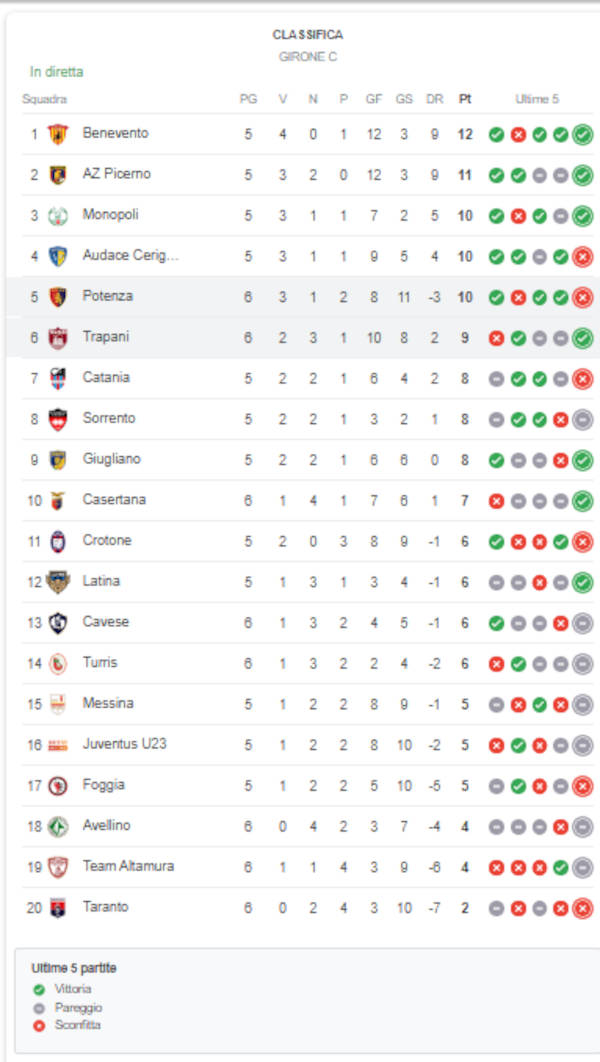Click the Crotone club logo
The height and width of the screenshot is (1062, 600).
[58, 541]
